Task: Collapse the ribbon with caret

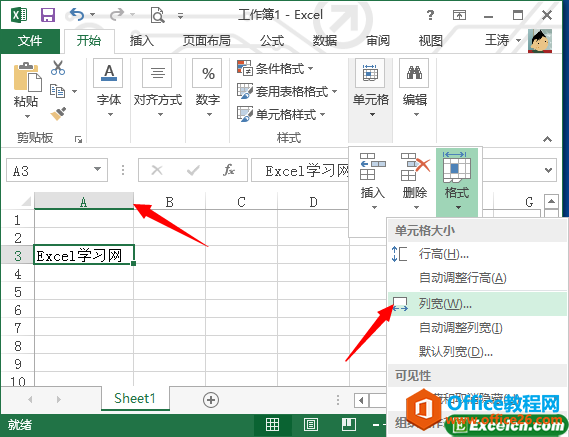Action: pos(548,139)
